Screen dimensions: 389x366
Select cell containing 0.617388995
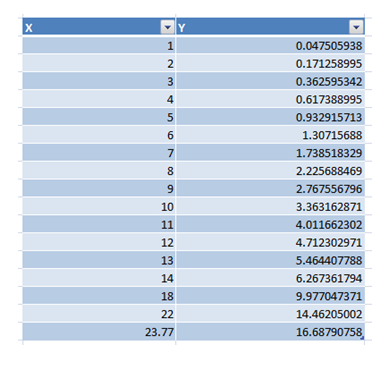click(x=270, y=99)
